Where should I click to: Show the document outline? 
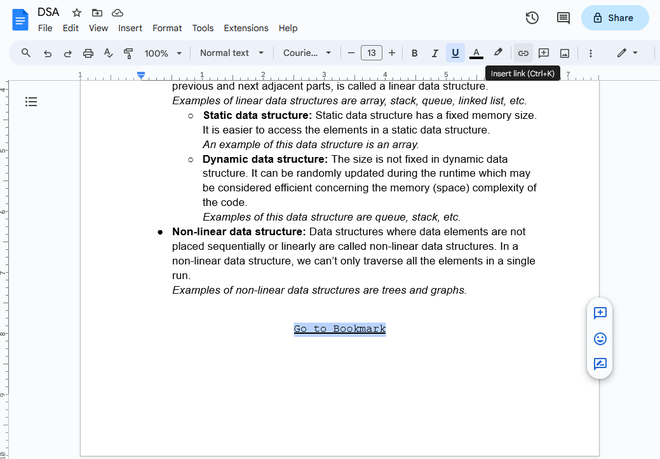pos(31,101)
